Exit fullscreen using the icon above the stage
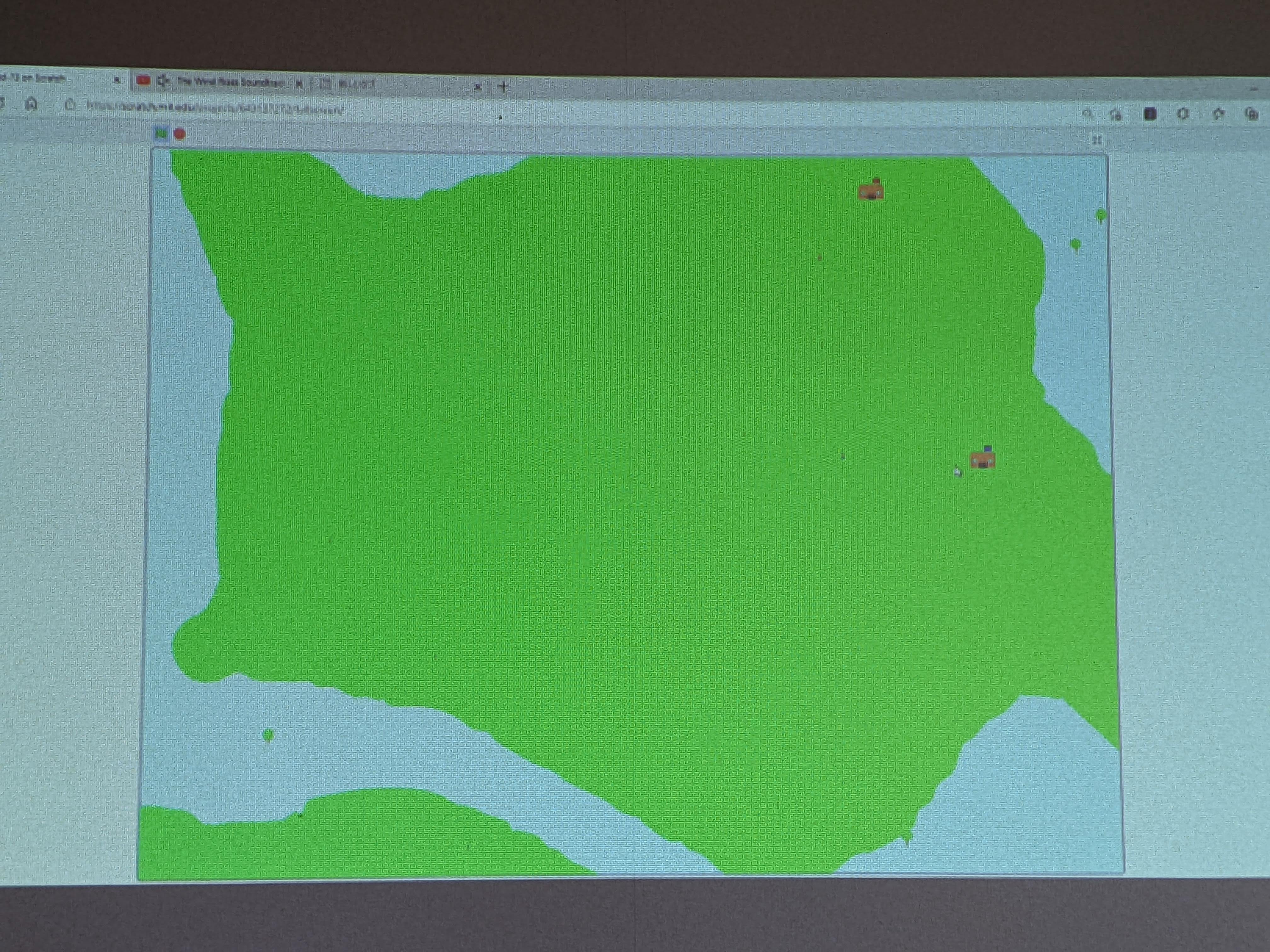This screenshot has height=952, width=1270. tap(1097, 140)
